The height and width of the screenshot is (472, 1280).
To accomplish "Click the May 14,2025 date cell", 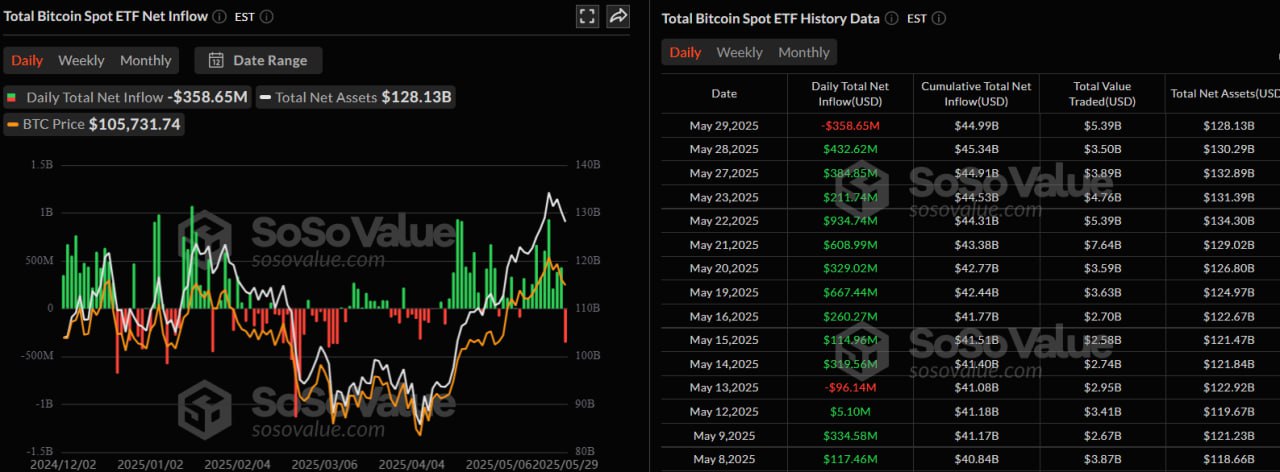I will pos(724,364).
